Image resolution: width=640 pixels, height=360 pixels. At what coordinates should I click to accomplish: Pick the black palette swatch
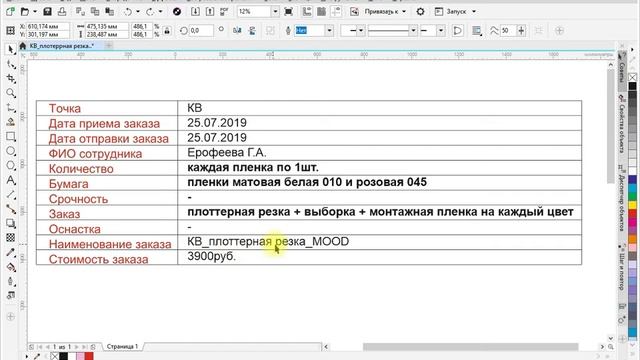(x=632, y=86)
